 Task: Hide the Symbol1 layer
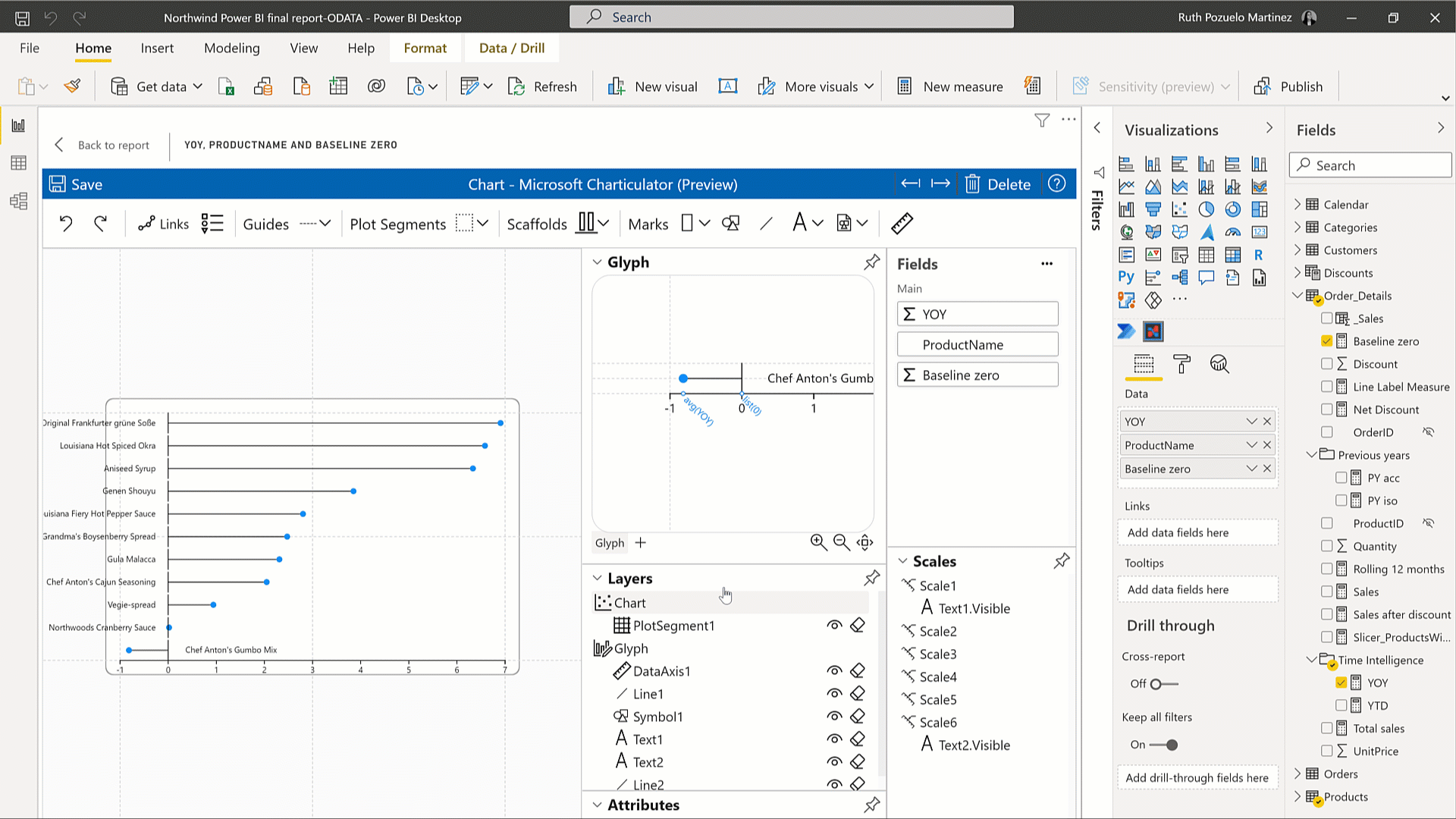pos(835,716)
